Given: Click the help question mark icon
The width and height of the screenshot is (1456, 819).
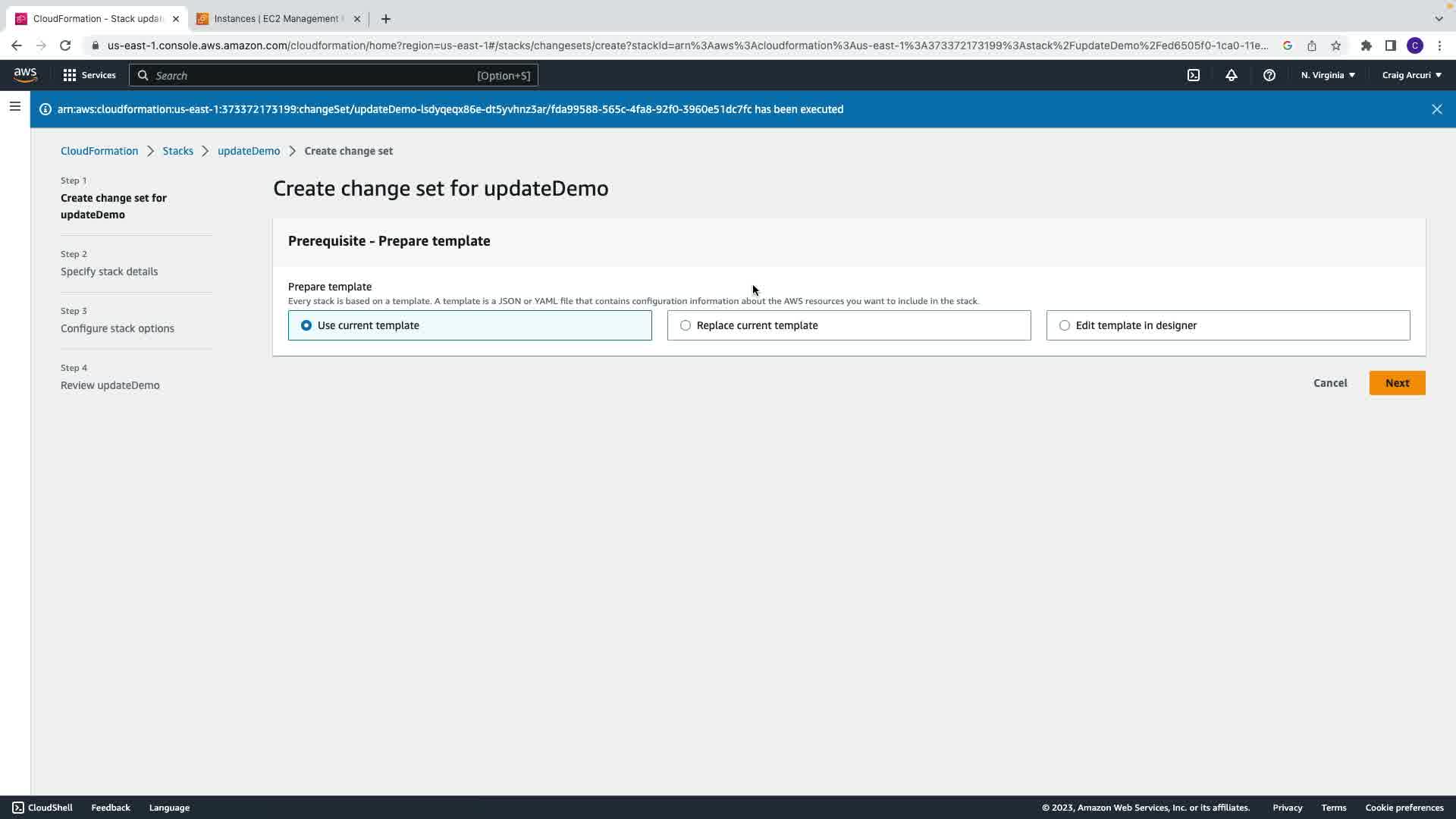Looking at the screenshot, I should point(1269,75).
